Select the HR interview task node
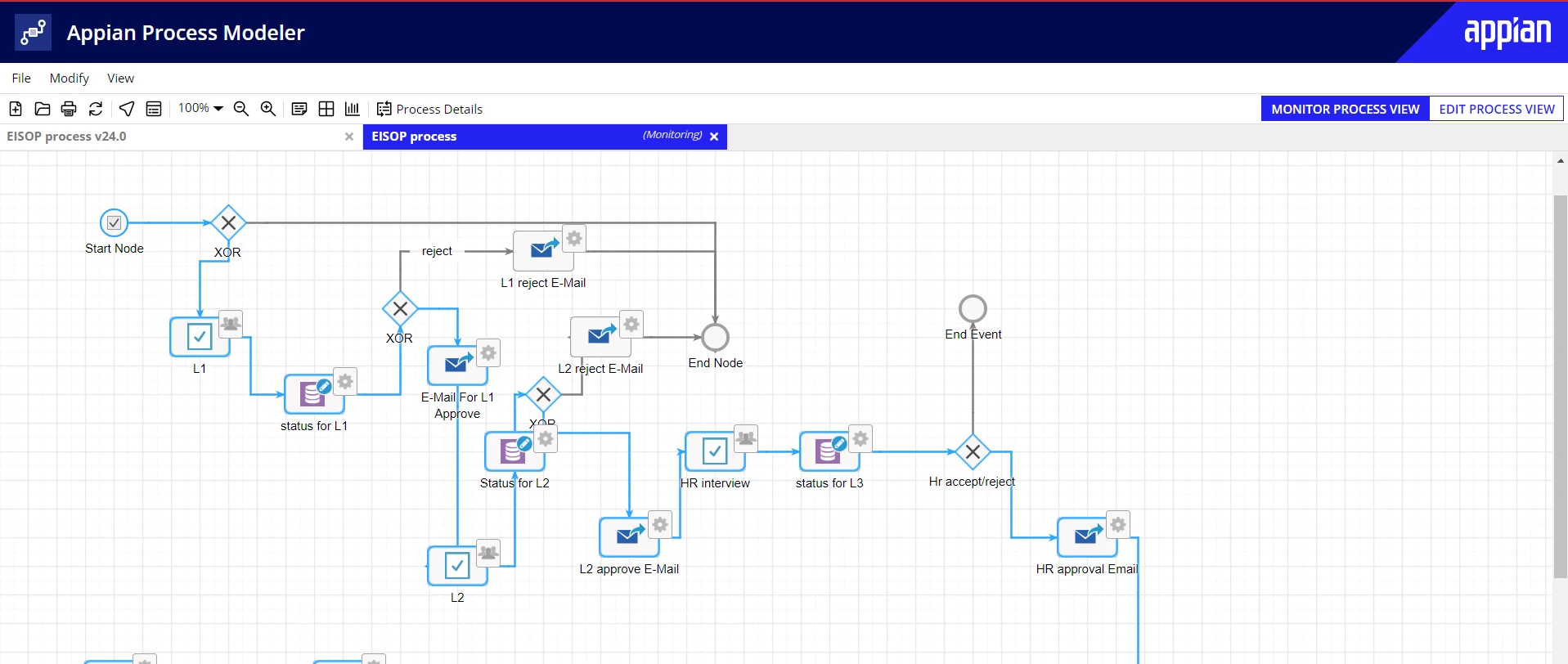The width and height of the screenshot is (1568, 664). [715, 451]
